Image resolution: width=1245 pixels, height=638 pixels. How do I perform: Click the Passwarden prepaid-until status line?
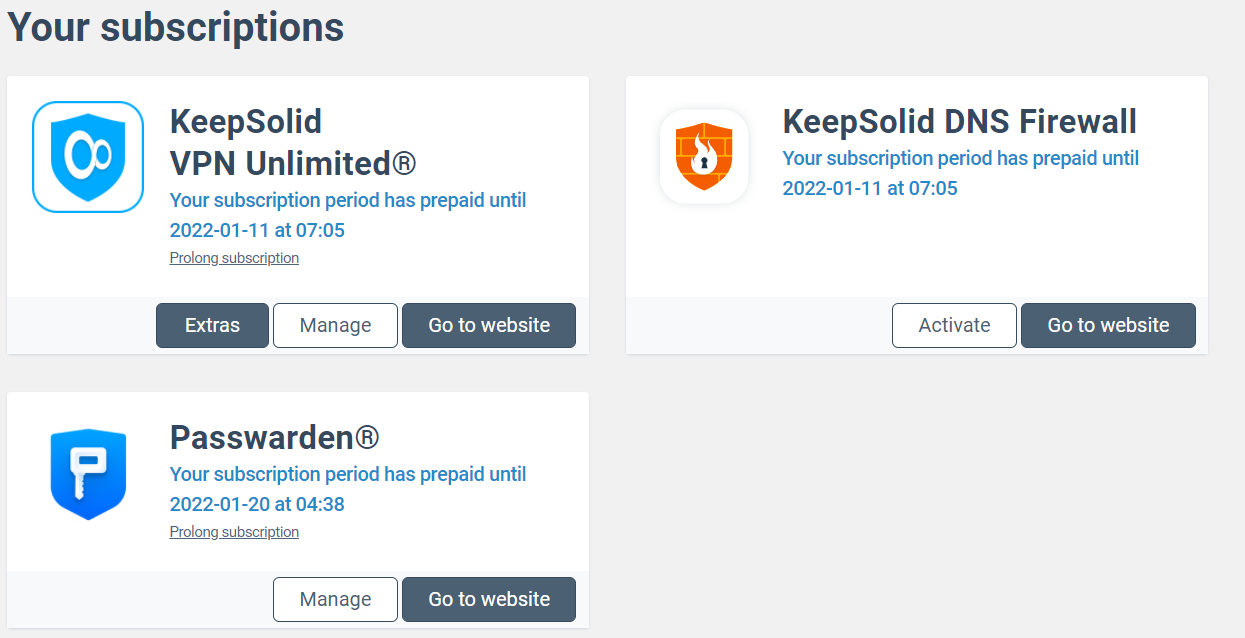(347, 474)
